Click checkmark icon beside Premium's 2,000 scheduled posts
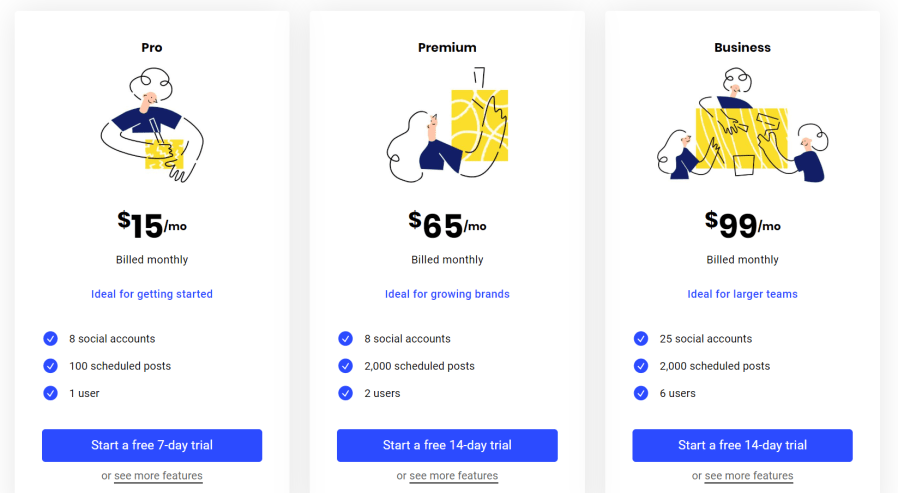This screenshot has width=898, height=493. 345,366
